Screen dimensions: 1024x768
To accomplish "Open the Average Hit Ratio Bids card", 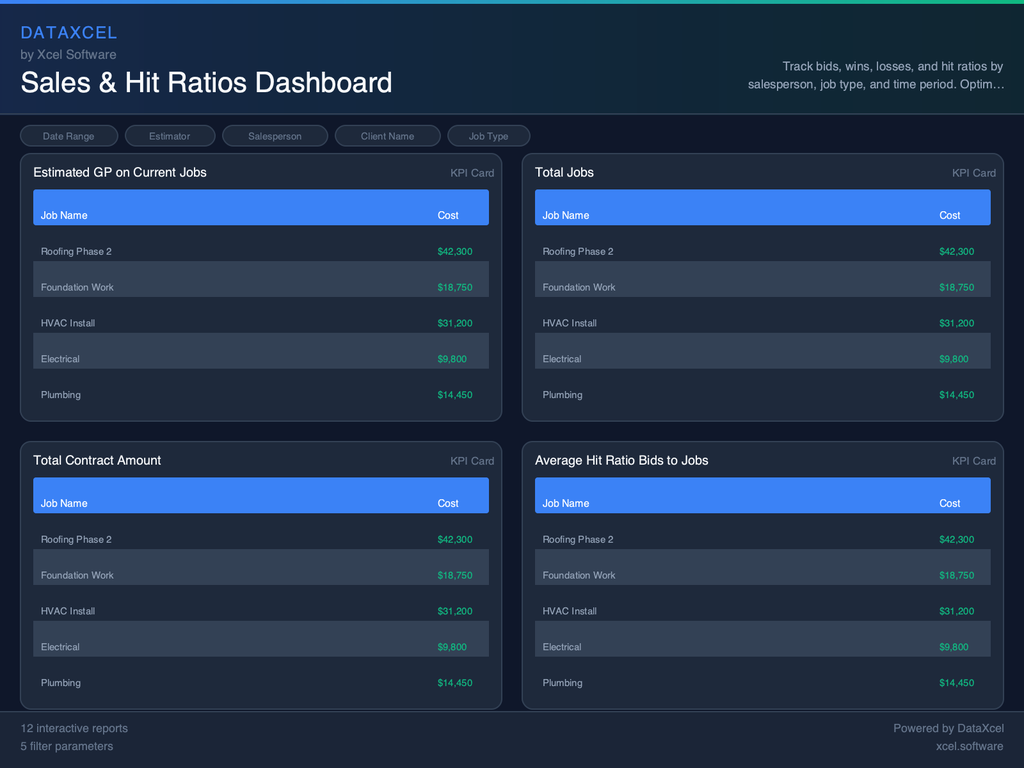I will pos(622,460).
